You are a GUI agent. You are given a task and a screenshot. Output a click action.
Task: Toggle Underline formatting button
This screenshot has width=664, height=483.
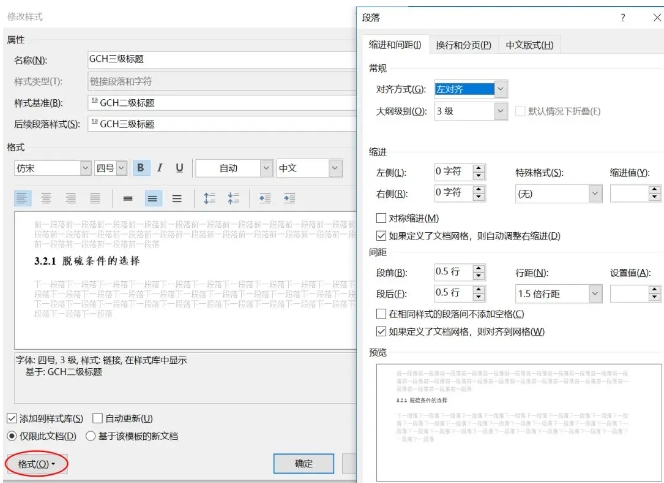179,168
